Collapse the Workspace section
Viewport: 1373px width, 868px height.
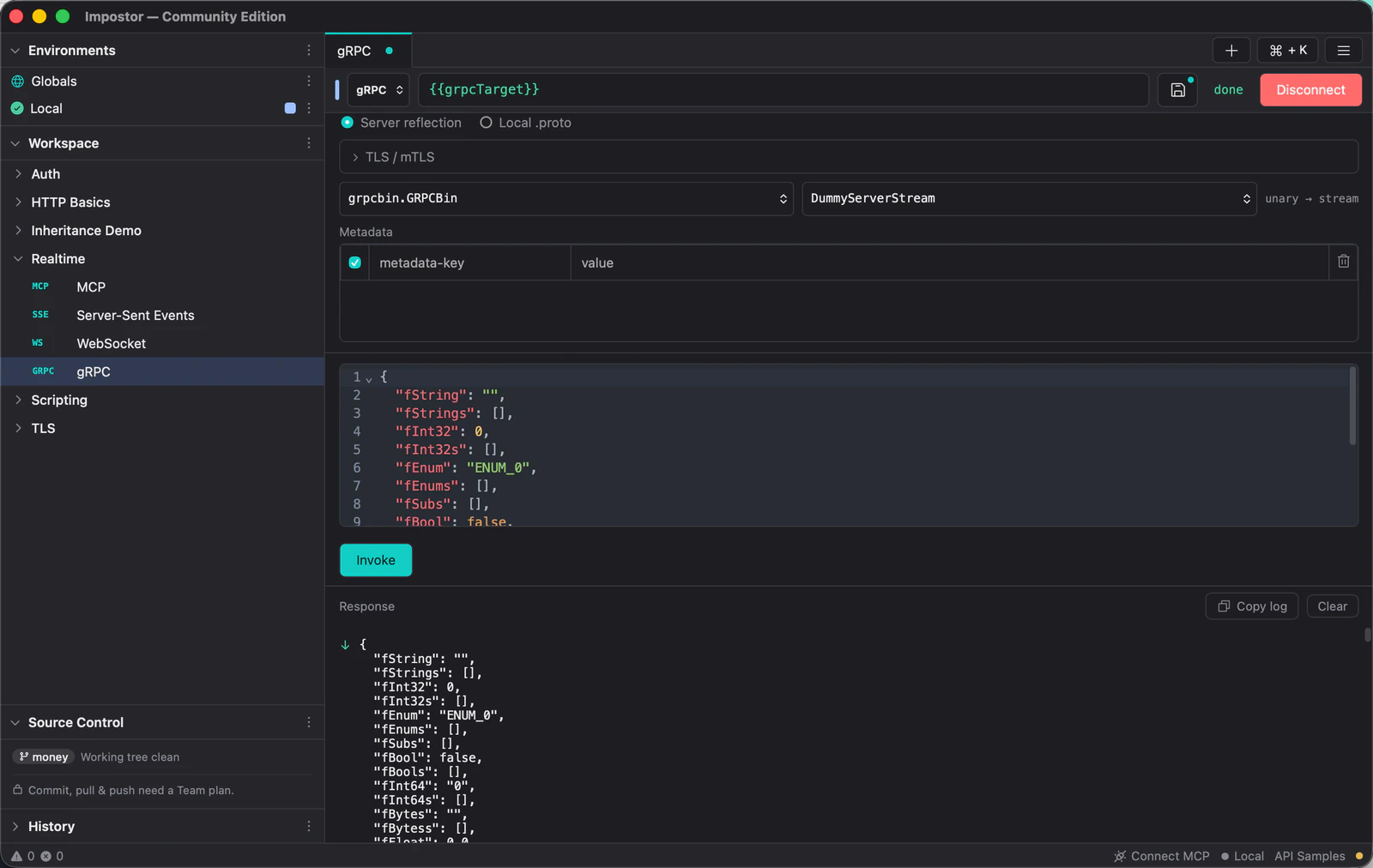pos(15,143)
